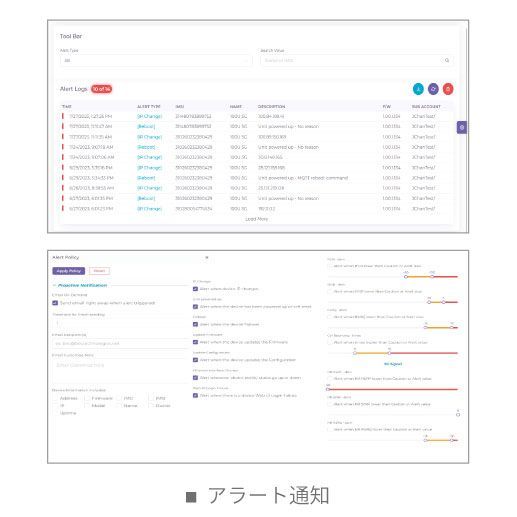Toggle Alert when device IP changes checkbox
517x517 pixels.
(195, 289)
